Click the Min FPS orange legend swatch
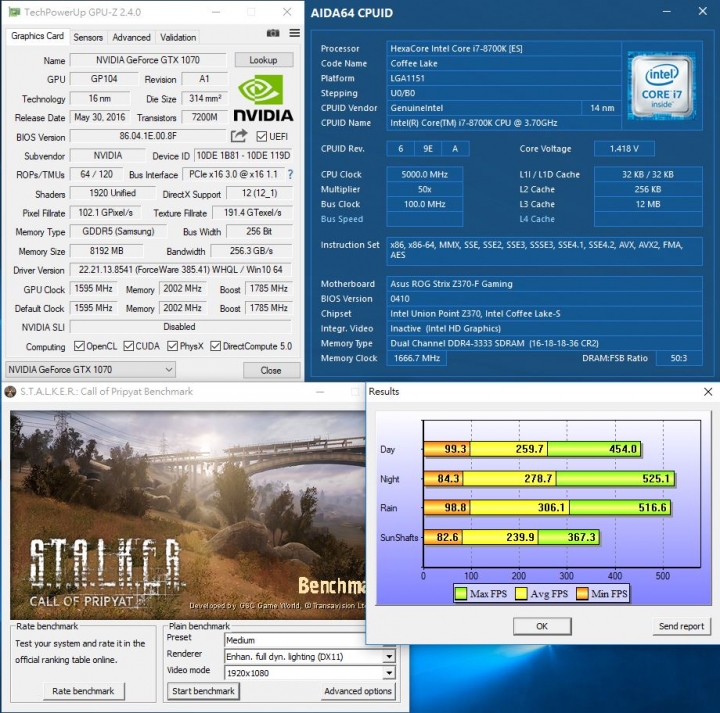This screenshot has height=713, width=720. click(x=582, y=594)
